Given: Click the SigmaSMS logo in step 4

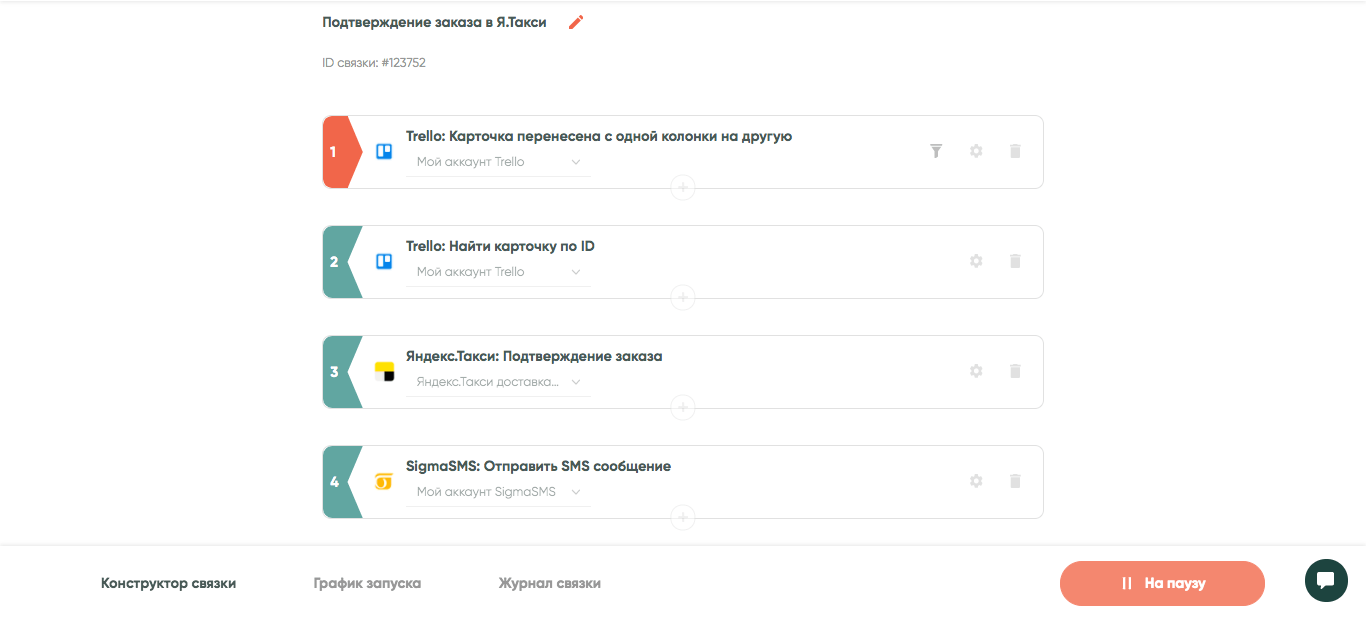Looking at the screenshot, I should click(x=384, y=482).
